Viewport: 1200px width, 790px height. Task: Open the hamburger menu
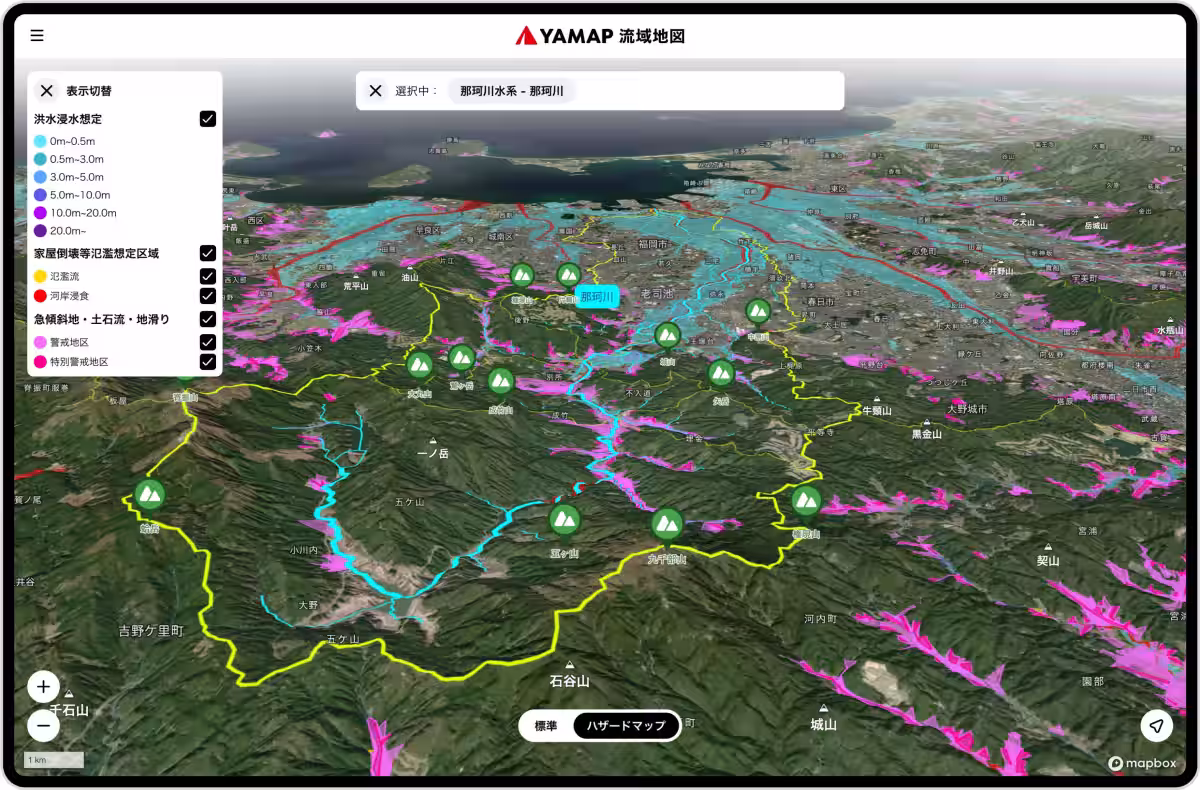tap(37, 36)
